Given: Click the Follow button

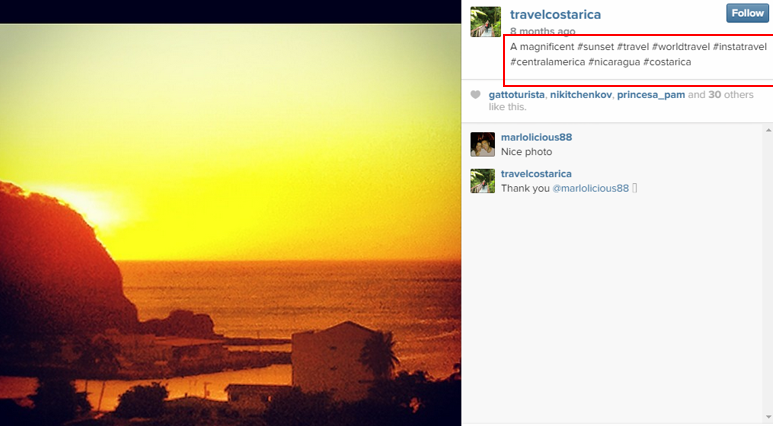Looking at the screenshot, I should pos(747,13).
